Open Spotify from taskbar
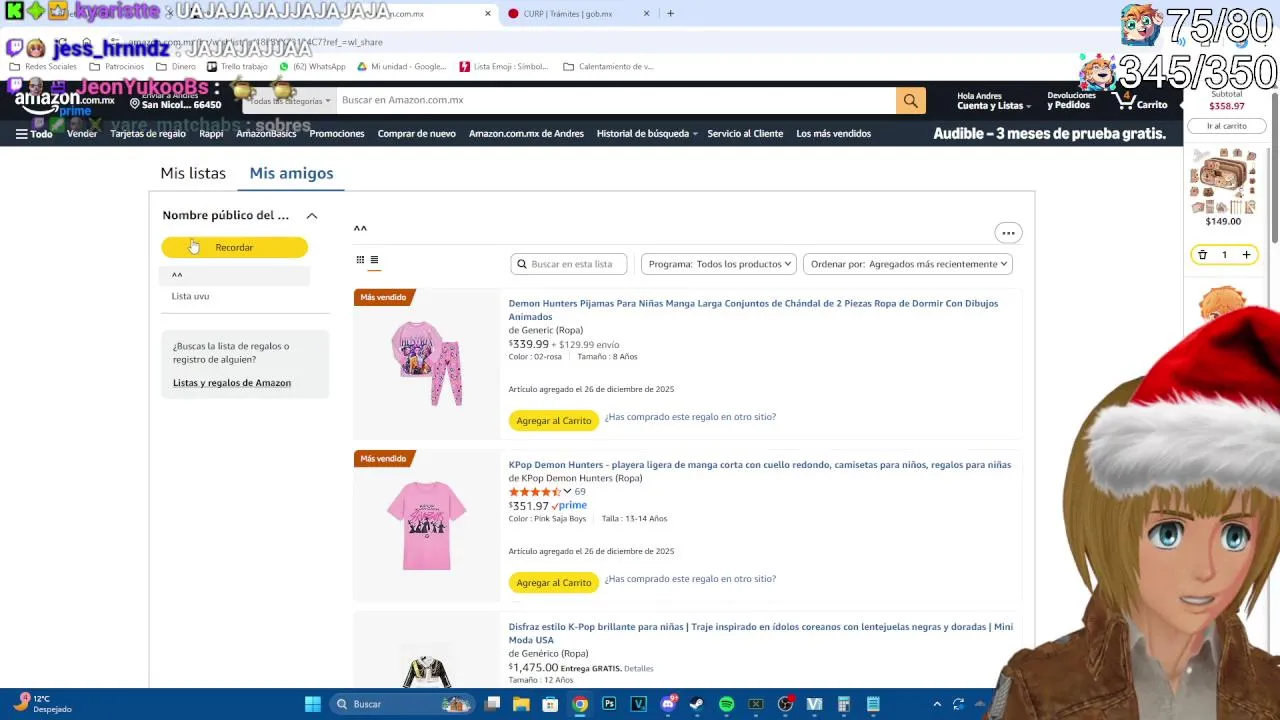This screenshot has height=720, width=1280. click(x=726, y=704)
